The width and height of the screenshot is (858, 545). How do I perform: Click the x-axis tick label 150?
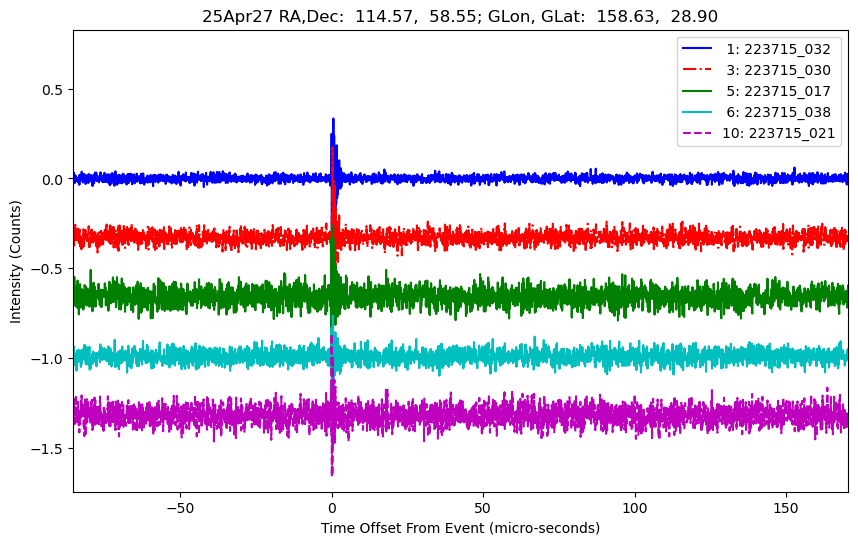click(x=786, y=508)
